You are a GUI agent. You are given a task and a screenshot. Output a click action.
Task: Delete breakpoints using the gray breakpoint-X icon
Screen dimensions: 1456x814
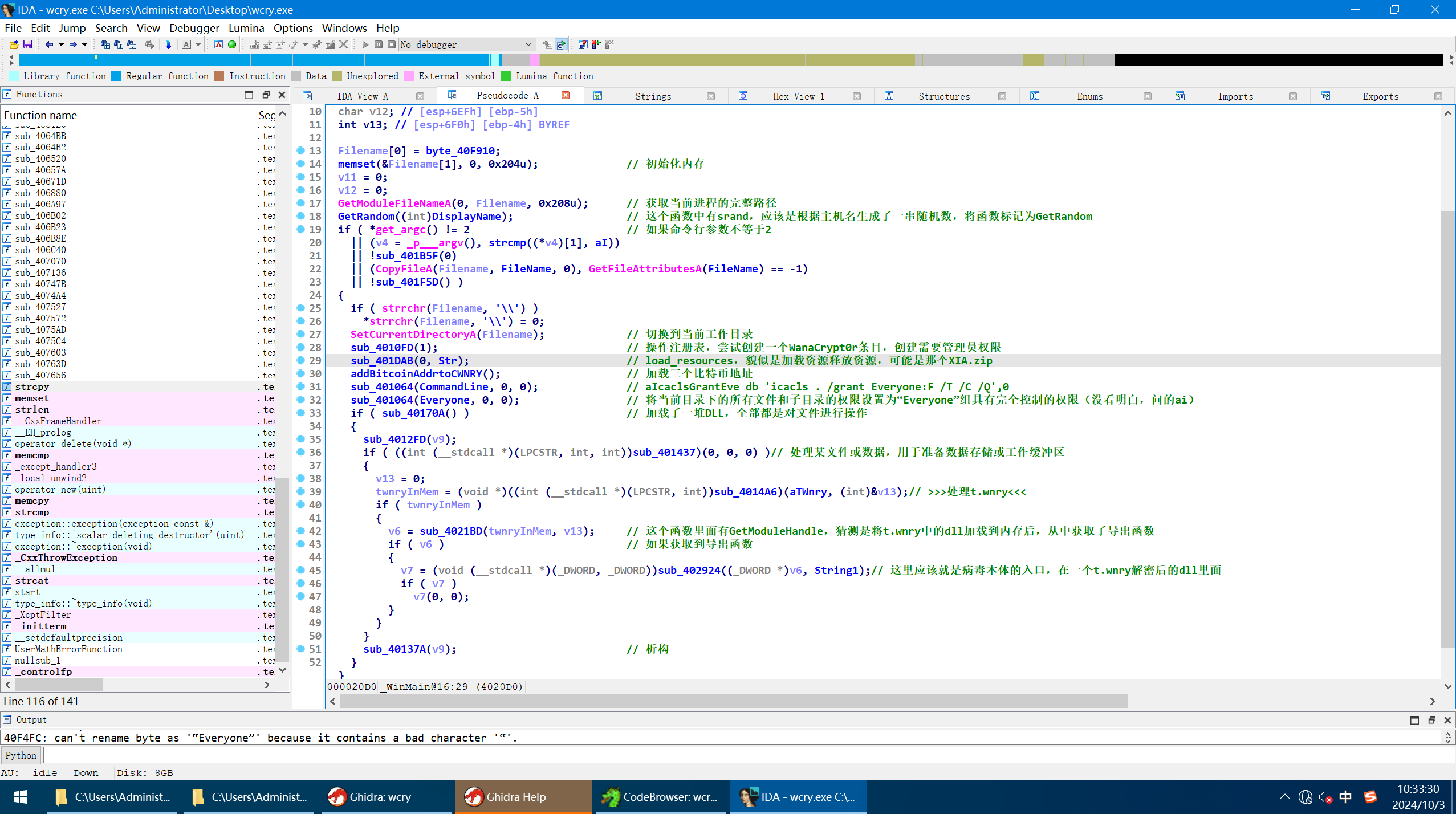pos(609,44)
